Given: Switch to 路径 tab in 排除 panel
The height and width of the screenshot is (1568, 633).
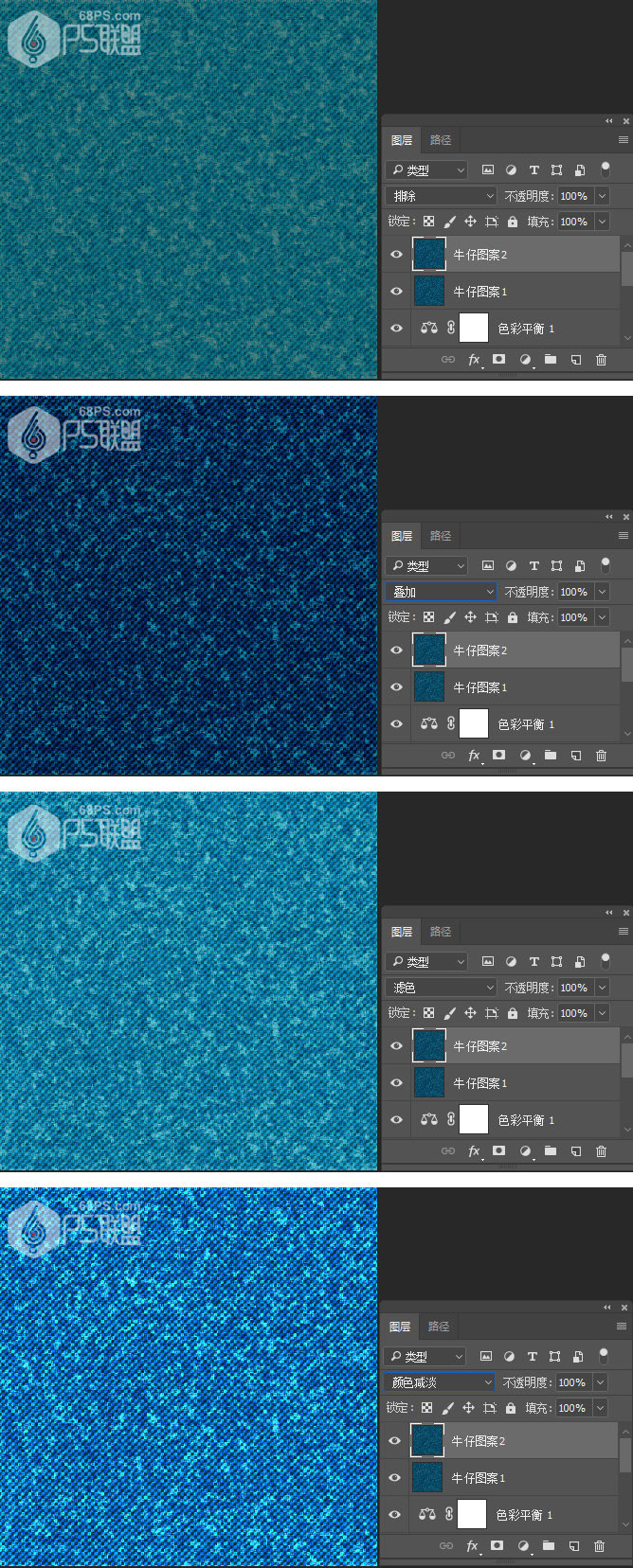Looking at the screenshot, I should 441,140.
